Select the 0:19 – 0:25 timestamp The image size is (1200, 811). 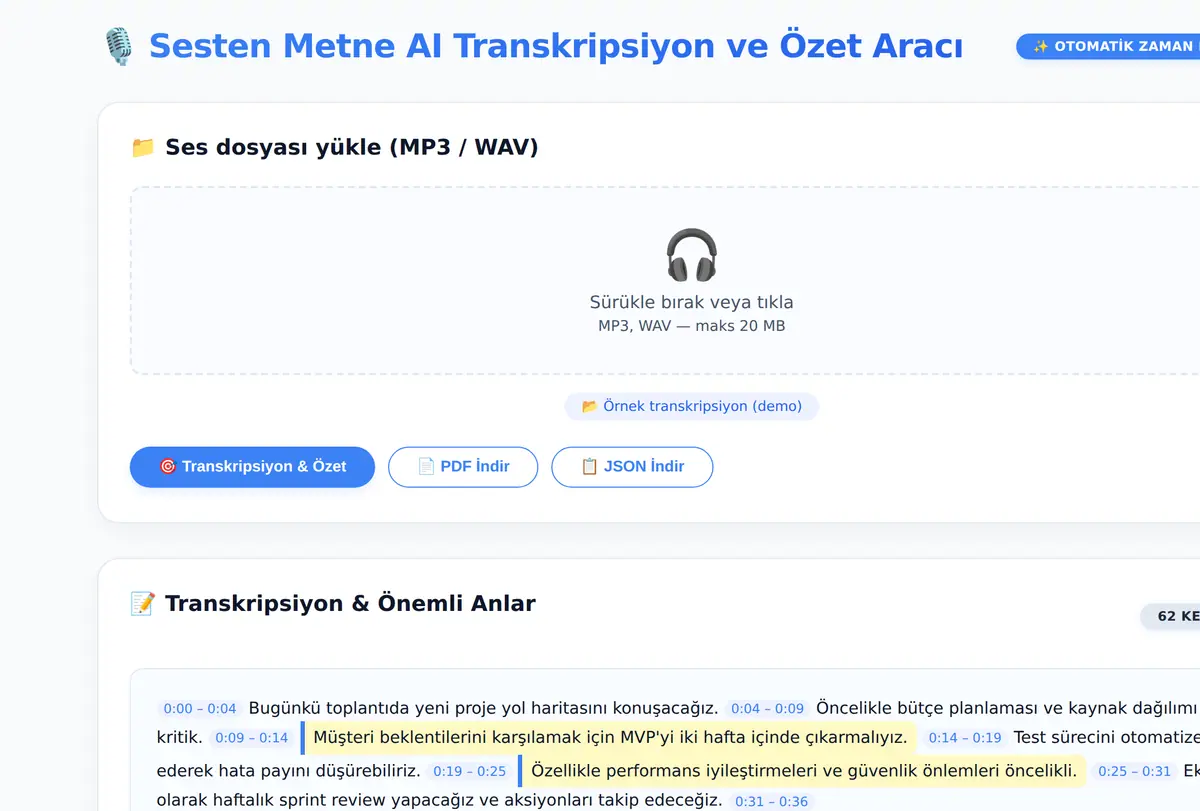[470, 772]
